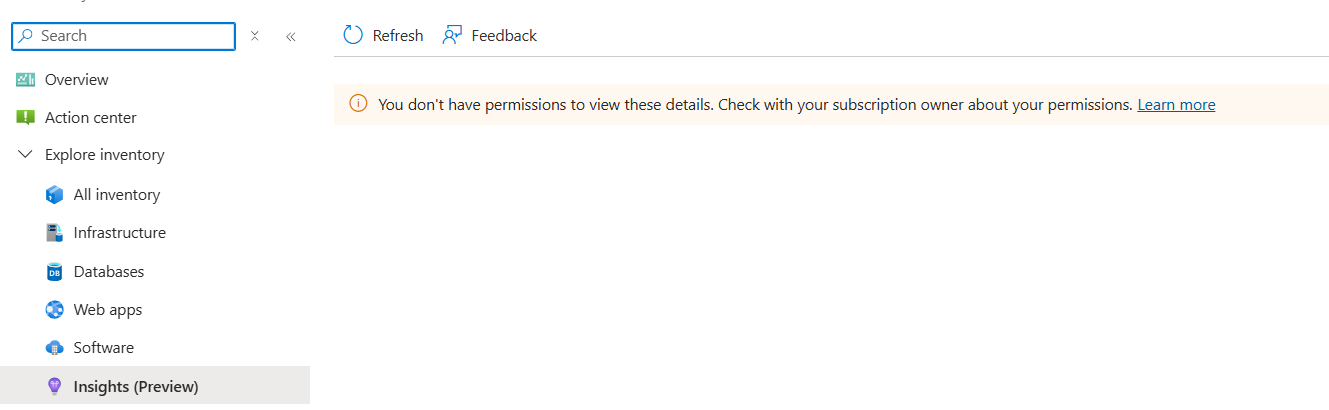Click the Databases DB icon

tap(55, 272)
